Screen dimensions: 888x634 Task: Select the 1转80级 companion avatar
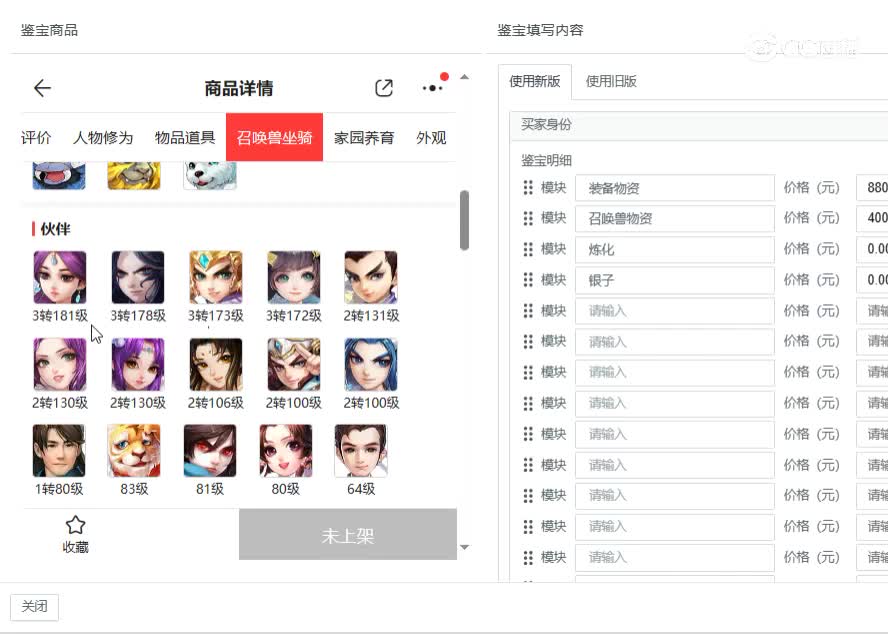(59, 451)
